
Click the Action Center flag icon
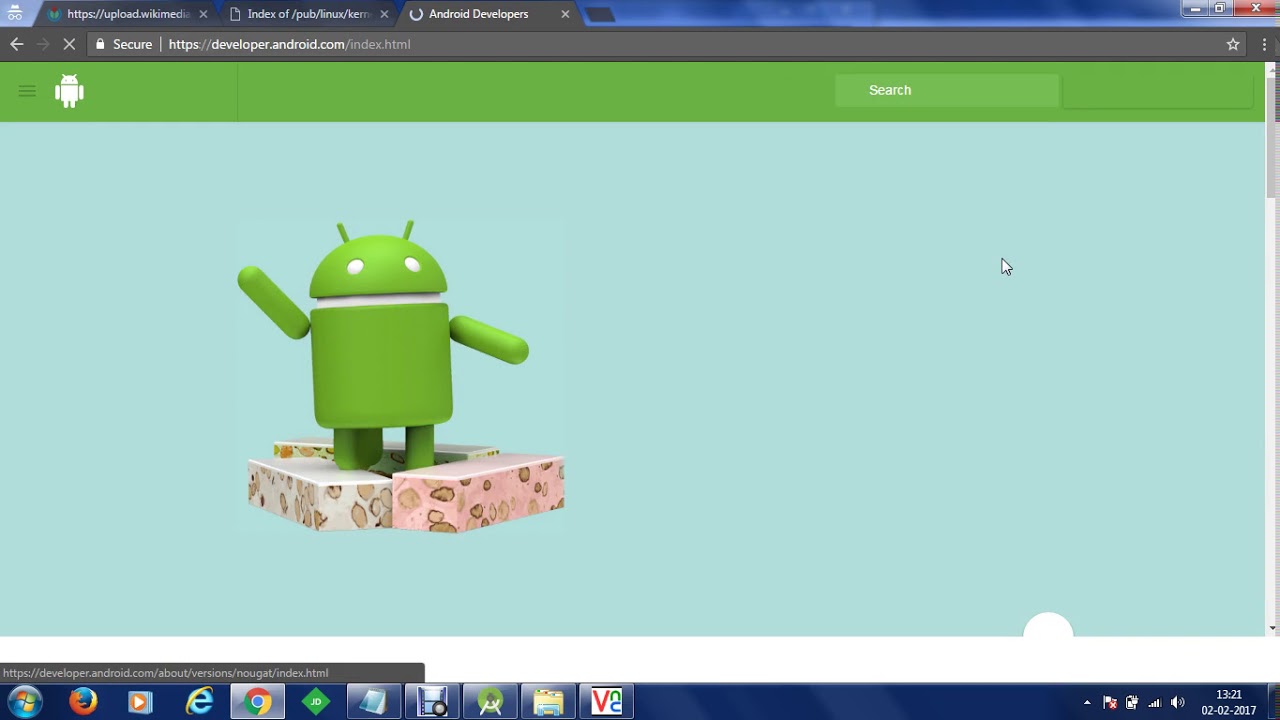[x=1110, y=702]
